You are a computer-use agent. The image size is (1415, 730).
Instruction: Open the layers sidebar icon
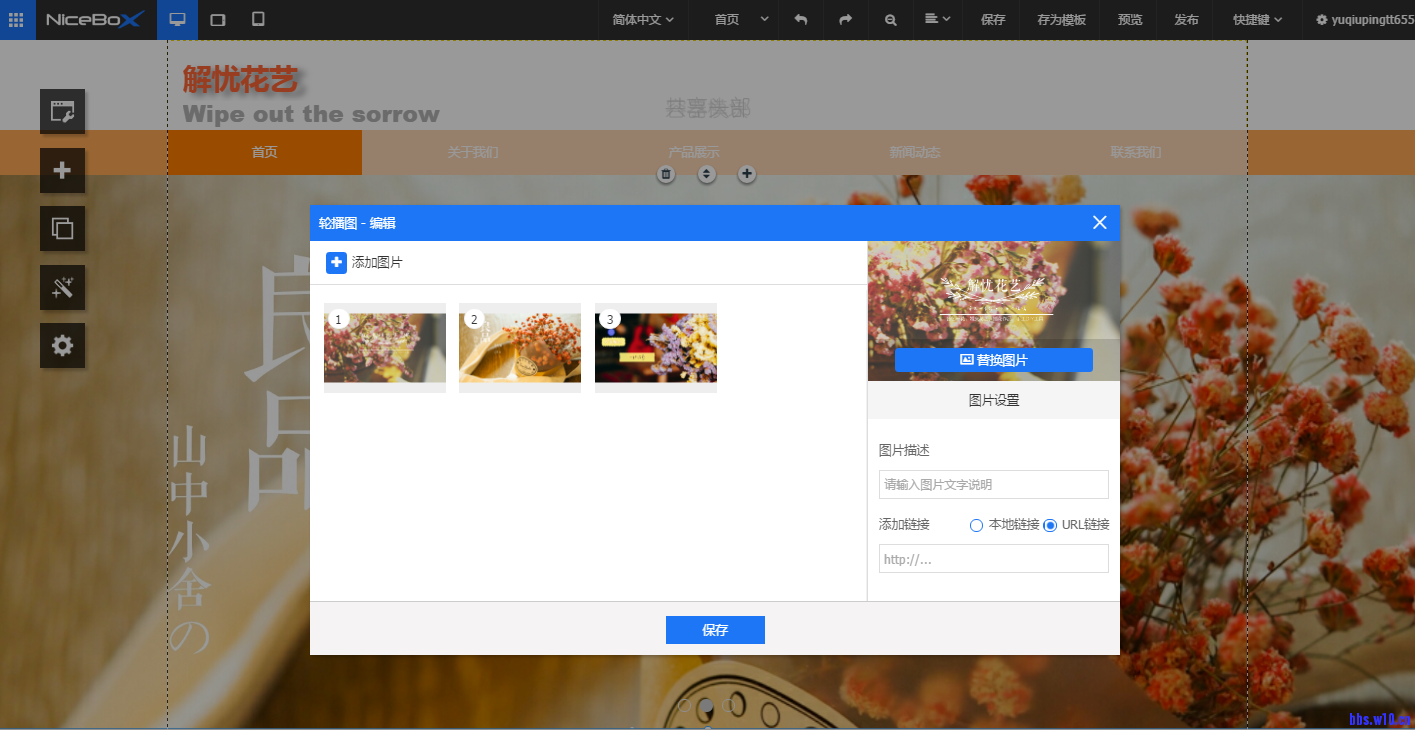pos(62,228)
